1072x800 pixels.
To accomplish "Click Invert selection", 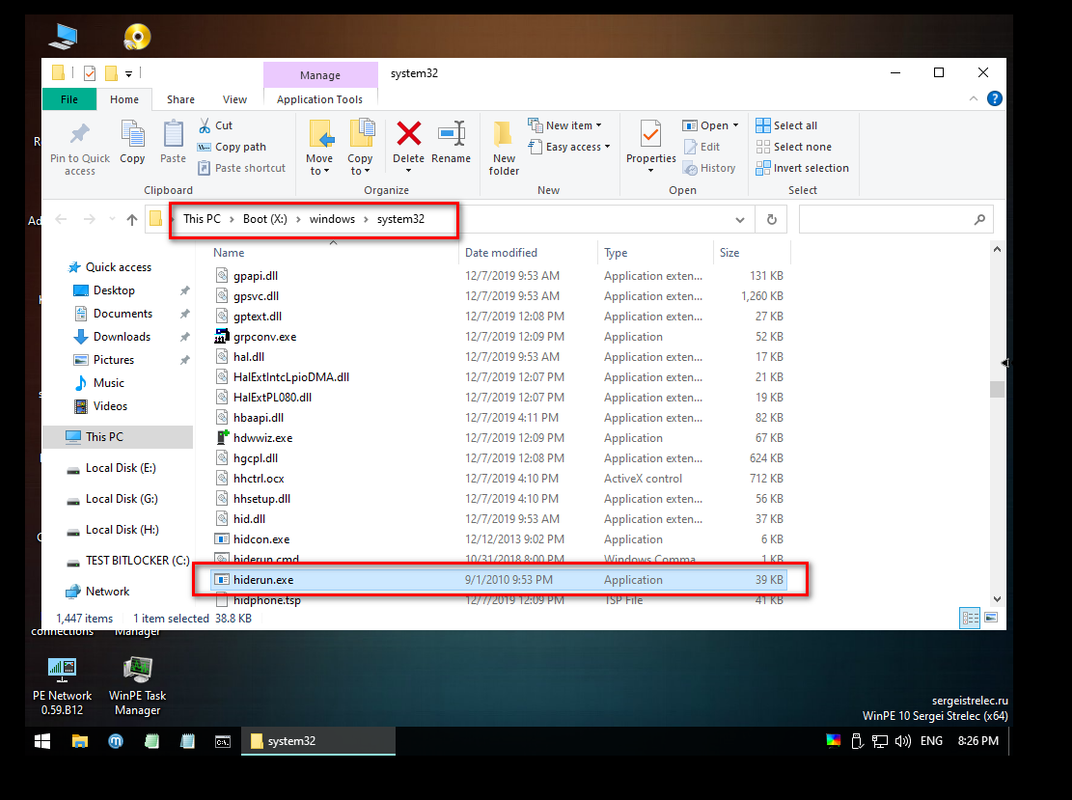I will (802, 168).
